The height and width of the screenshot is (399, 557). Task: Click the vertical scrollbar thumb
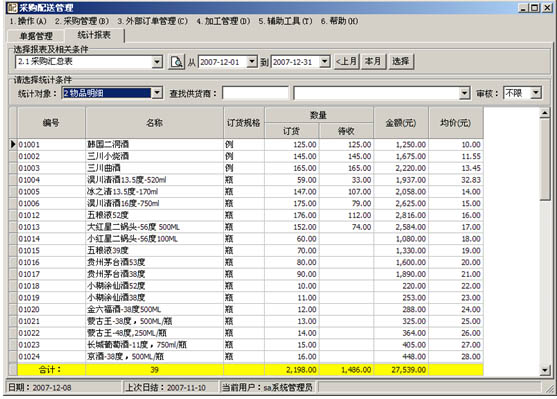tap(545, 160)
